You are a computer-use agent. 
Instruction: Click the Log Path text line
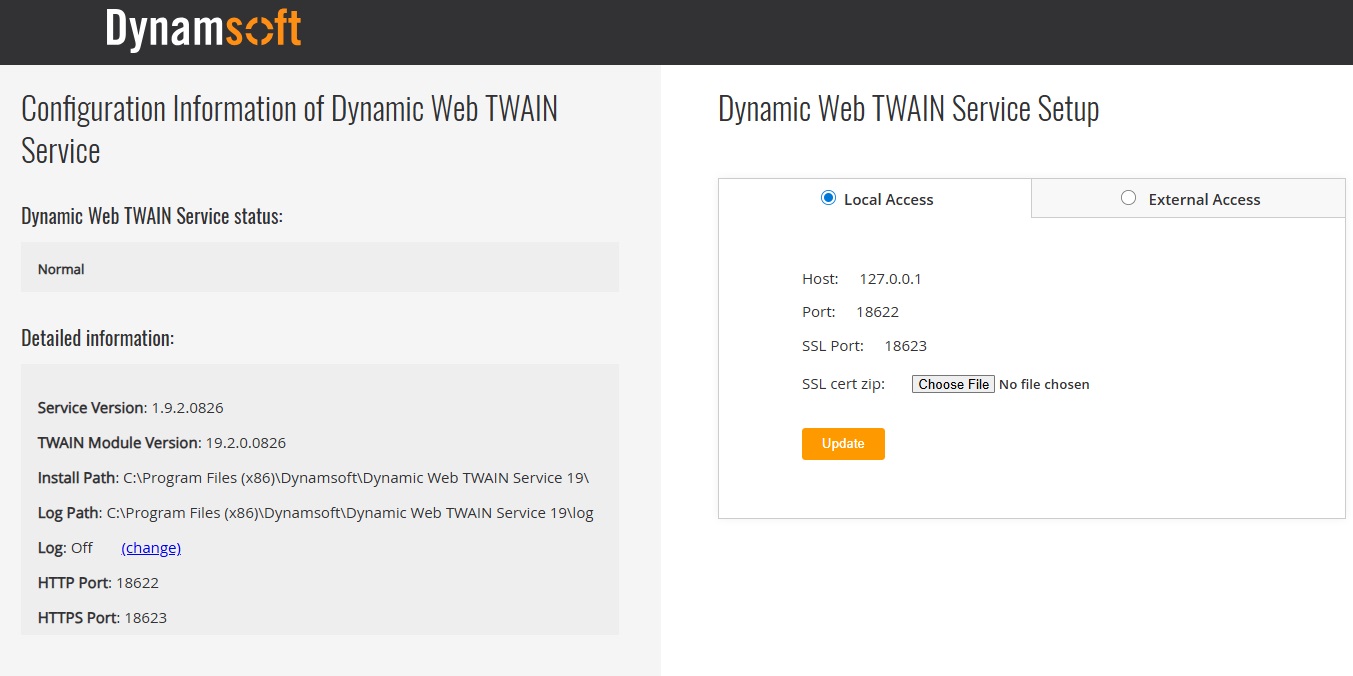click(x=315, y=513)
